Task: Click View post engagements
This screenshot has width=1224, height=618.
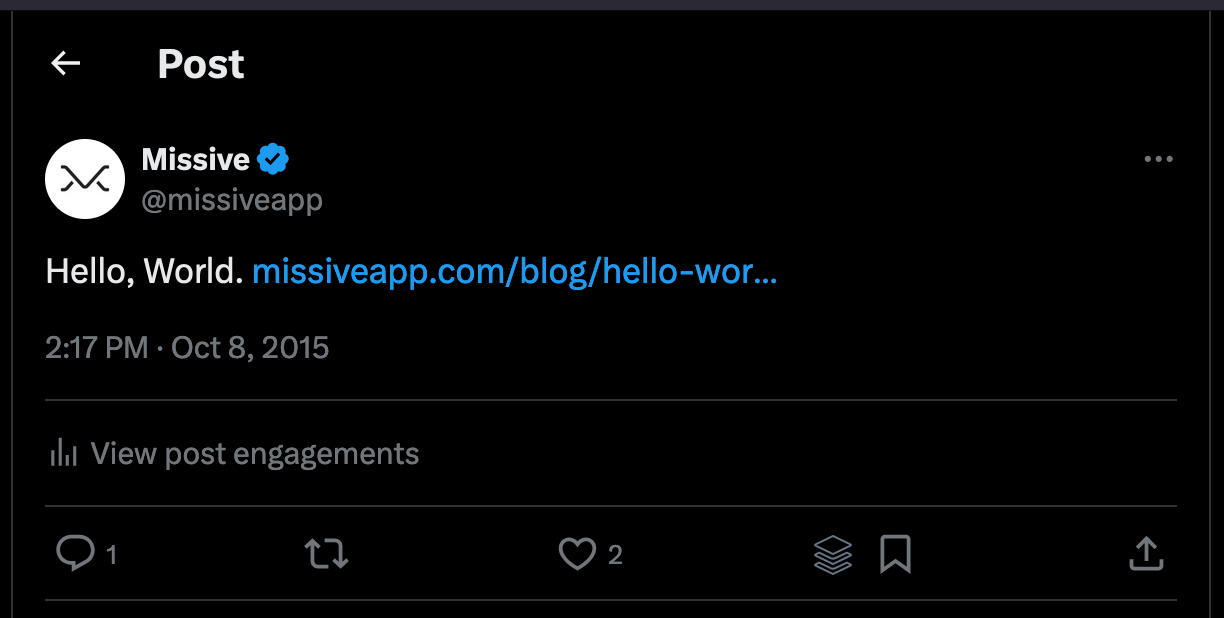Action: (254, 453)
